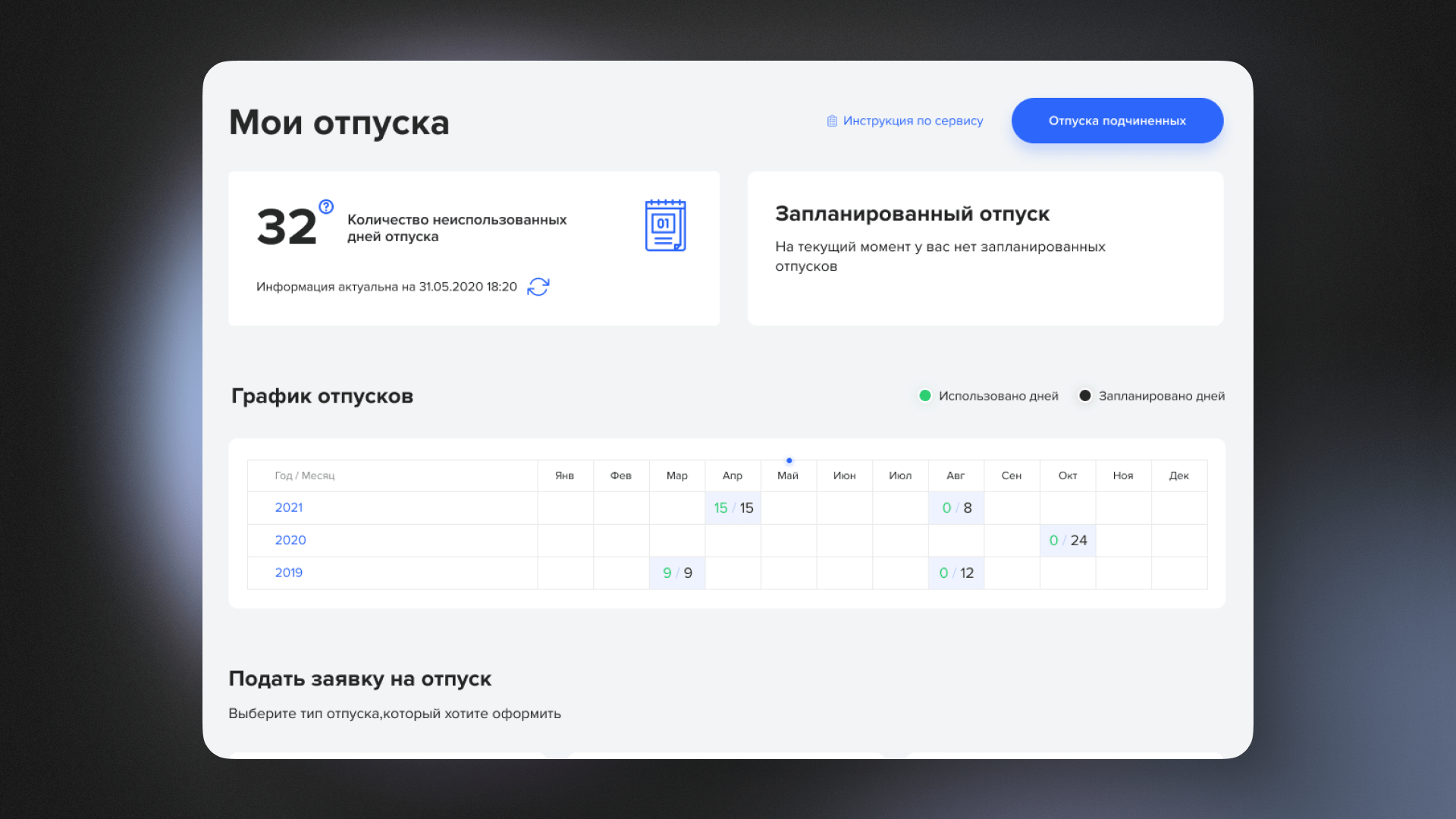Click the dark Запланировано дней legend dot

[1085, 395]
